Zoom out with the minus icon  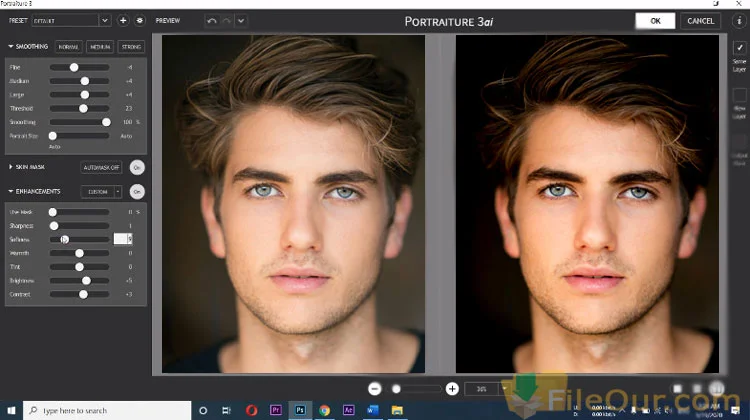pos(375,389)
